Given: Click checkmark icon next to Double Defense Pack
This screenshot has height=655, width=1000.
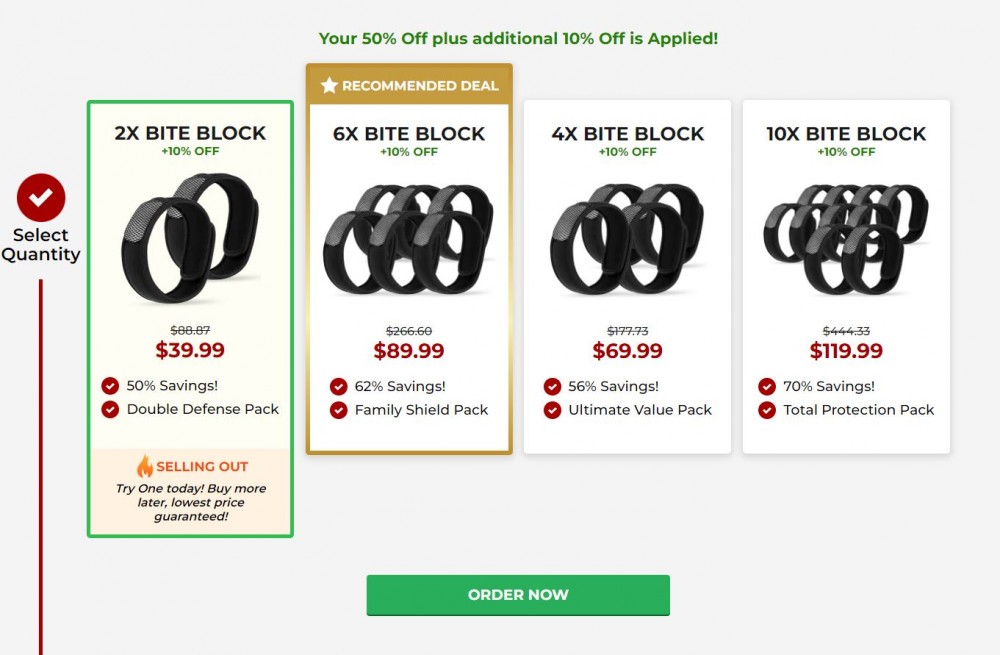Looking at the screenshot, I should click(110, 409).
